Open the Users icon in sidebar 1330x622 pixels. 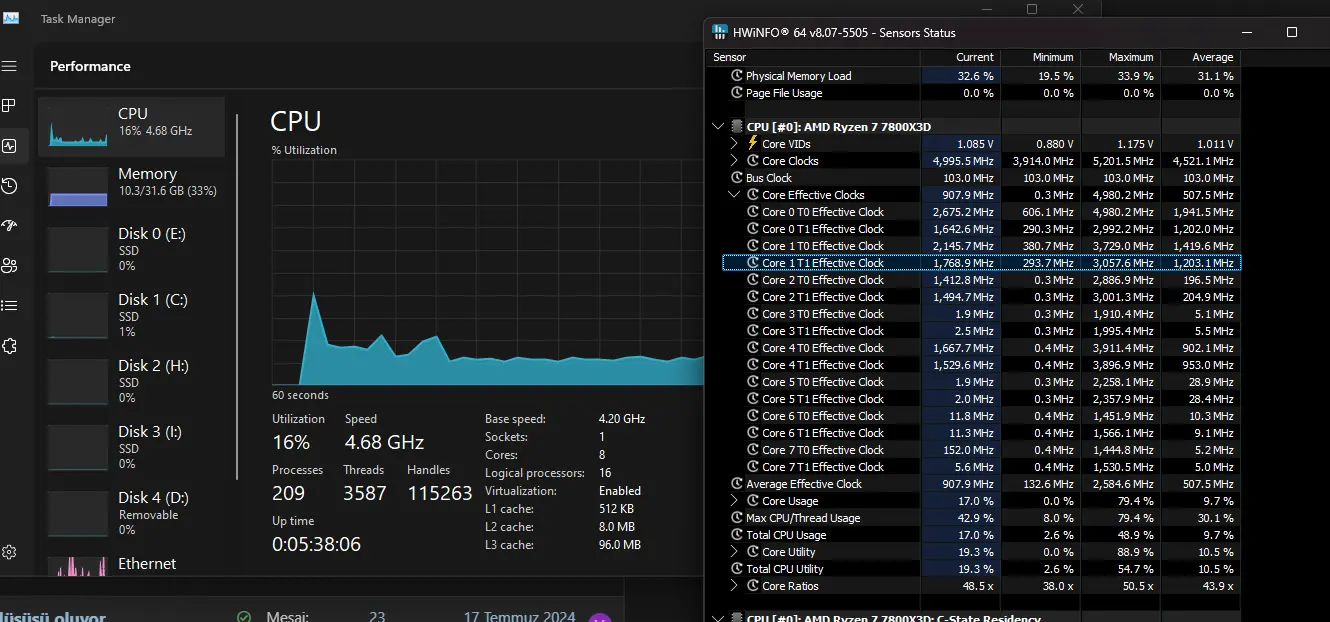(10, 266)
